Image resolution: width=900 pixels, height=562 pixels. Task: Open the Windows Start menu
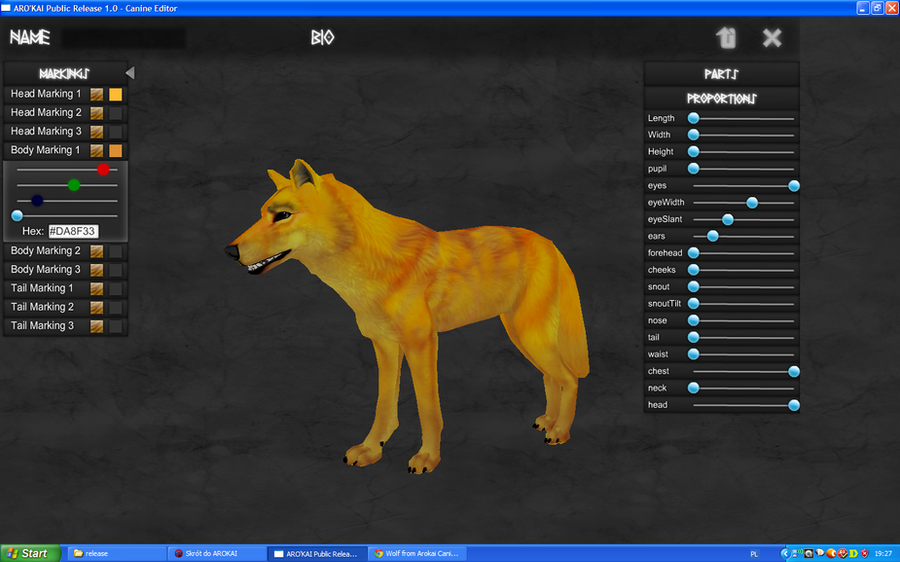[30, 553]
